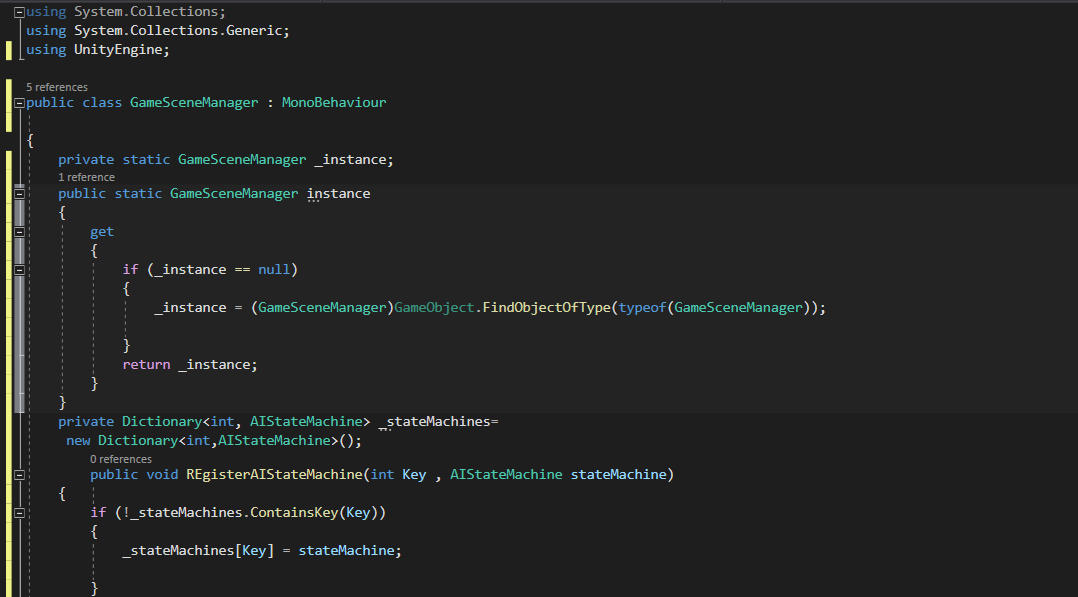The width and height of the screenshot is (1078, 597).
Task: Click '_stateMachines[Key] = stateMachine;' assignment
Action: (262, 551)
